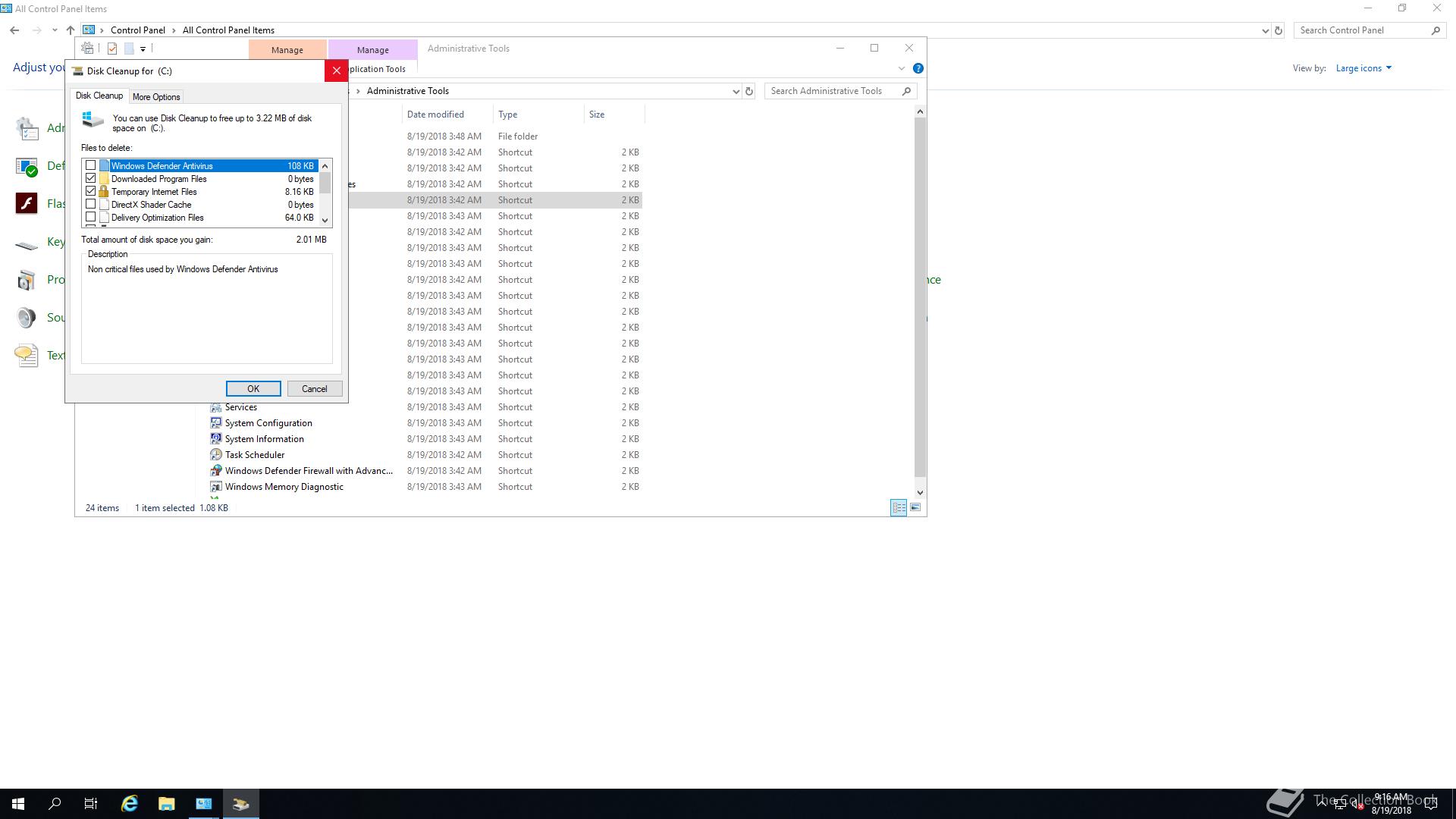
Task: Open Administrative Tools gear icon in Control Panel
Action: tap(27, 128)
